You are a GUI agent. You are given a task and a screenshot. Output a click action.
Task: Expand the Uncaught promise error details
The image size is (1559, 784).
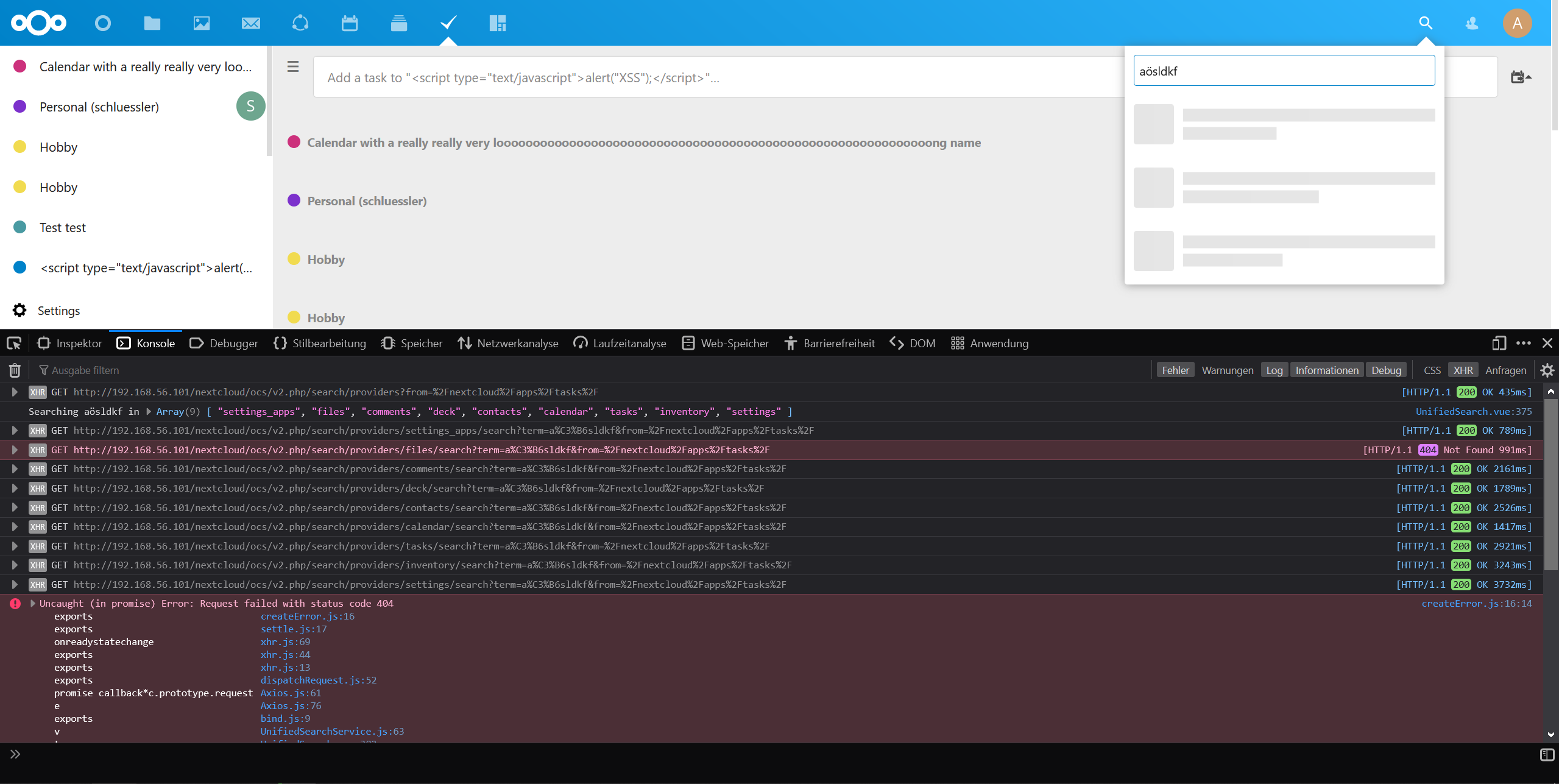click(32, 603)
